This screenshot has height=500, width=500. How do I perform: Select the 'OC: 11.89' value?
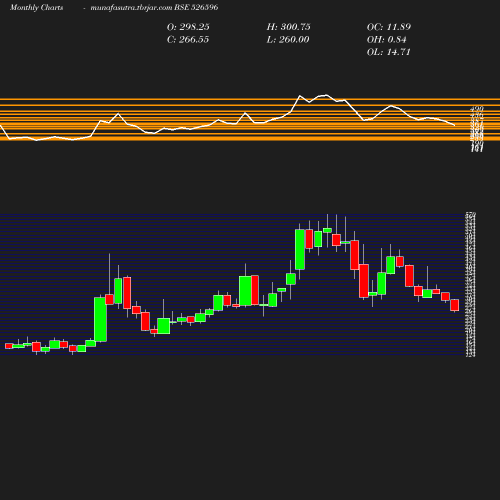point(389,27)
